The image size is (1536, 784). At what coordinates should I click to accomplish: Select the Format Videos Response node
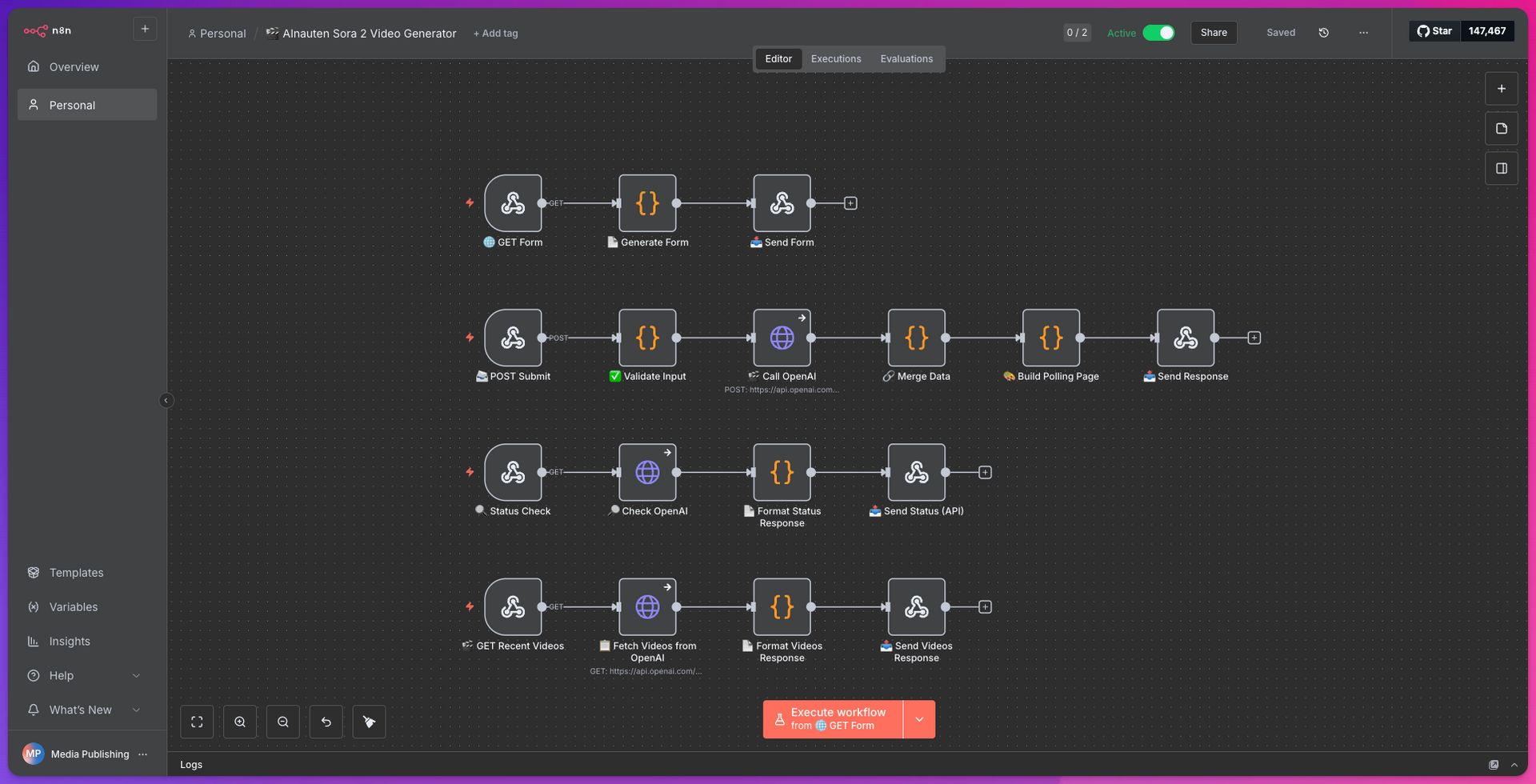point(782,606)
